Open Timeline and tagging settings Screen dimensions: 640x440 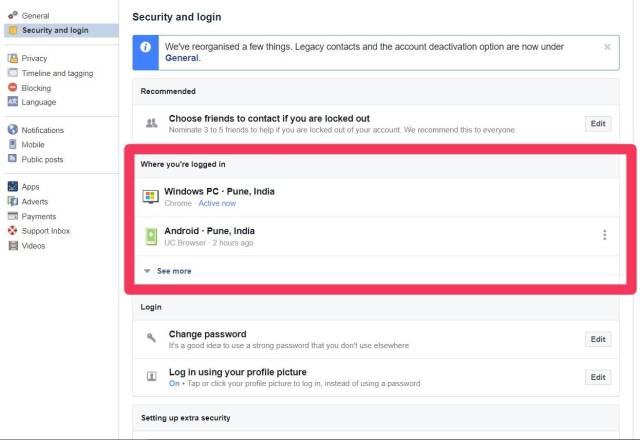[x=57, y=73]
